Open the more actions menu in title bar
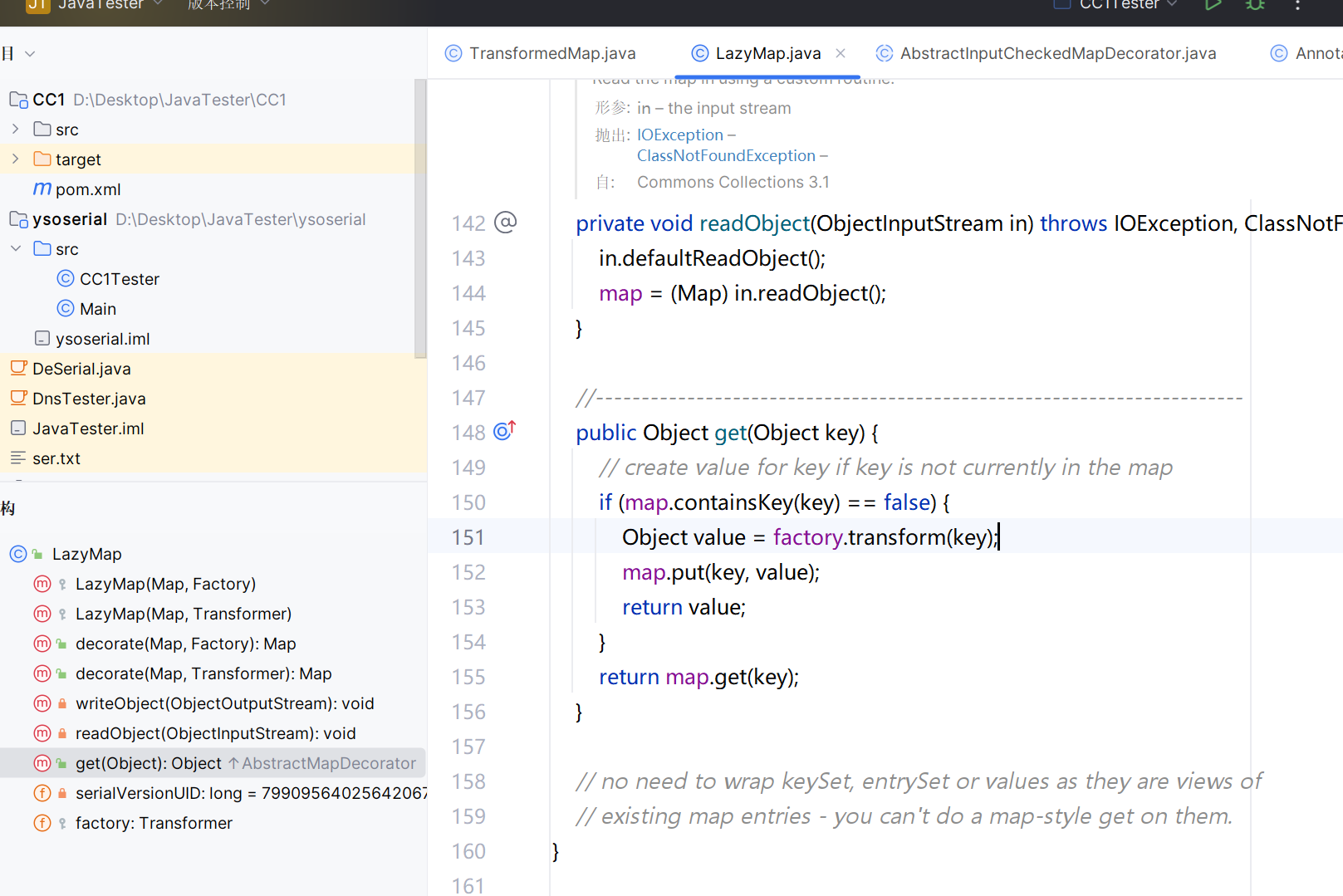Viewport: 1343px width, 896px height. pyautogui.click(x=1297, y=6)
